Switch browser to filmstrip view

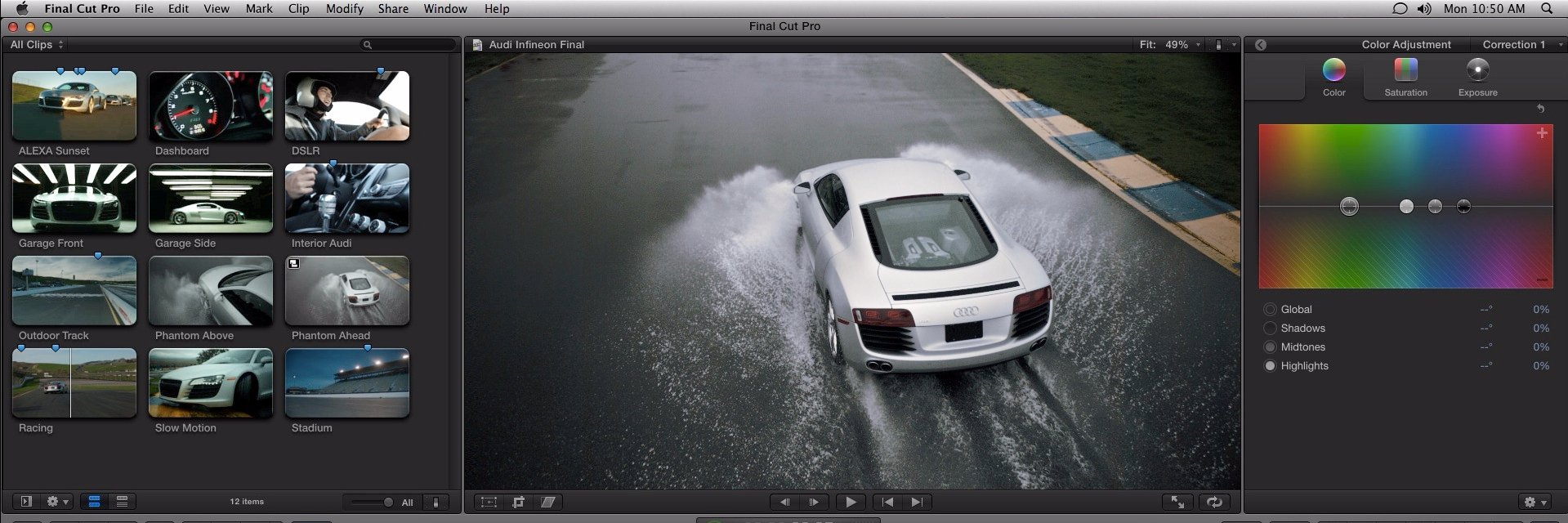pyautogui.click(x=94, y=502)
